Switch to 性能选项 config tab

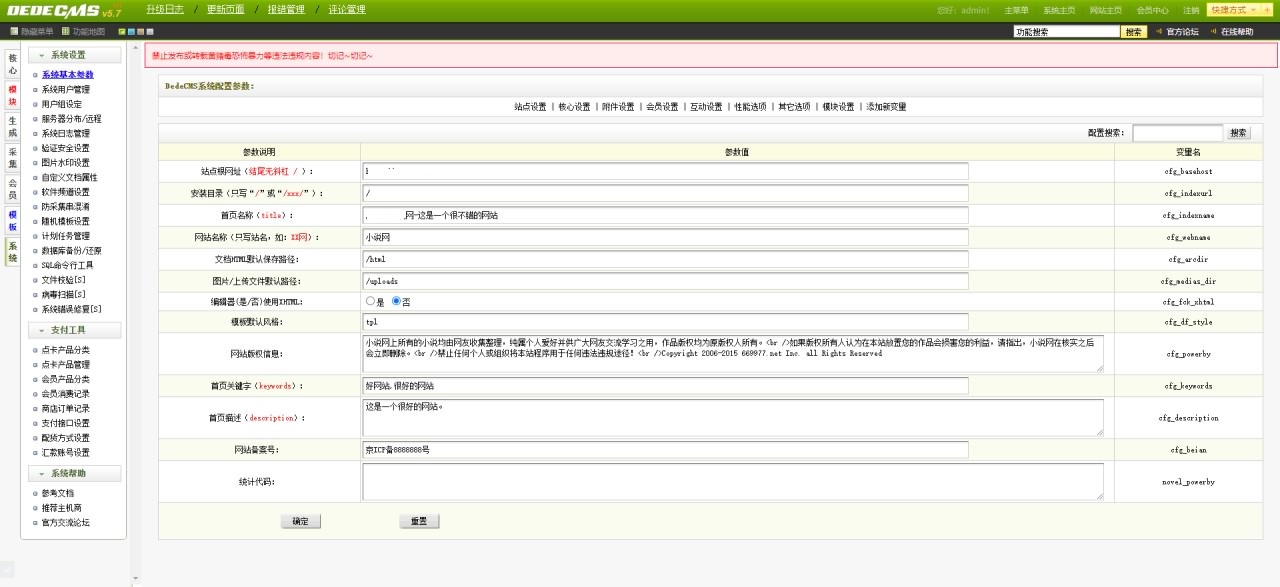[x=750, y=107]
